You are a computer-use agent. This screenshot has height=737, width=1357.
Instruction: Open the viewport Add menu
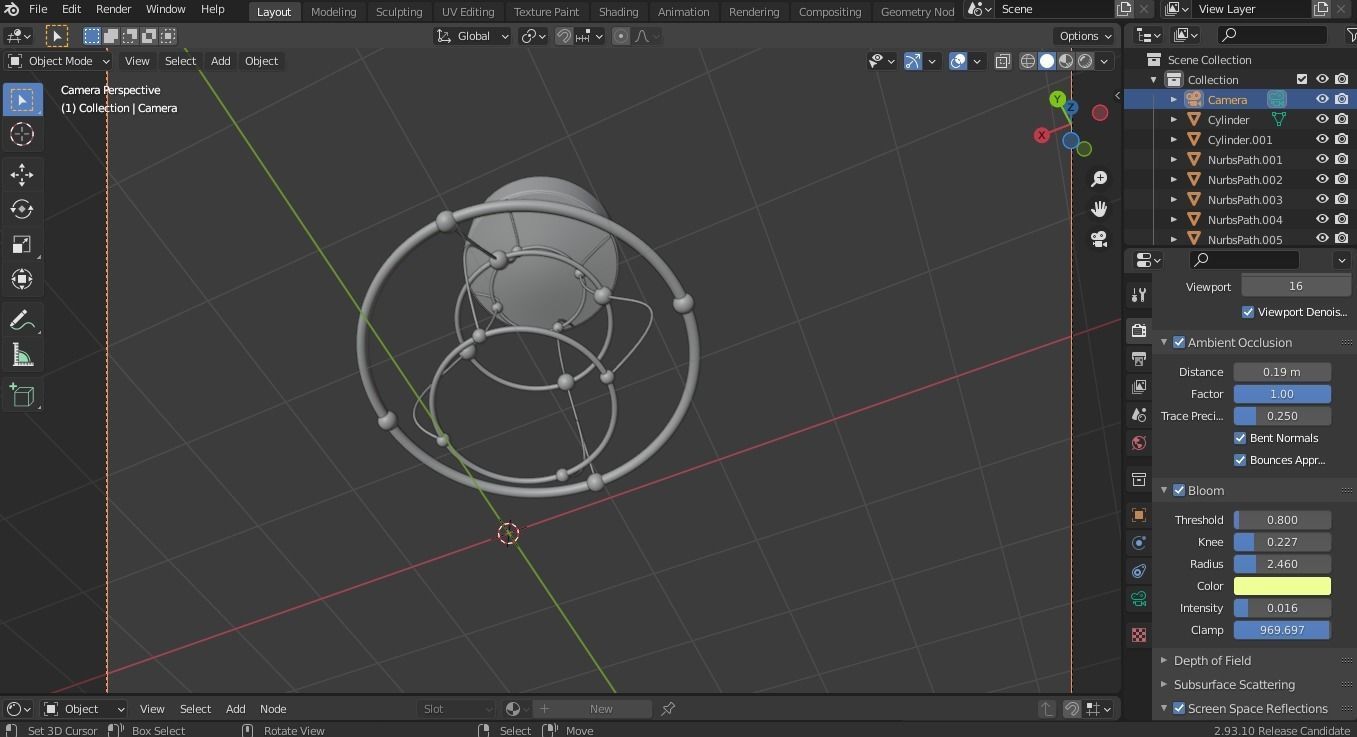tap(220, 61)
